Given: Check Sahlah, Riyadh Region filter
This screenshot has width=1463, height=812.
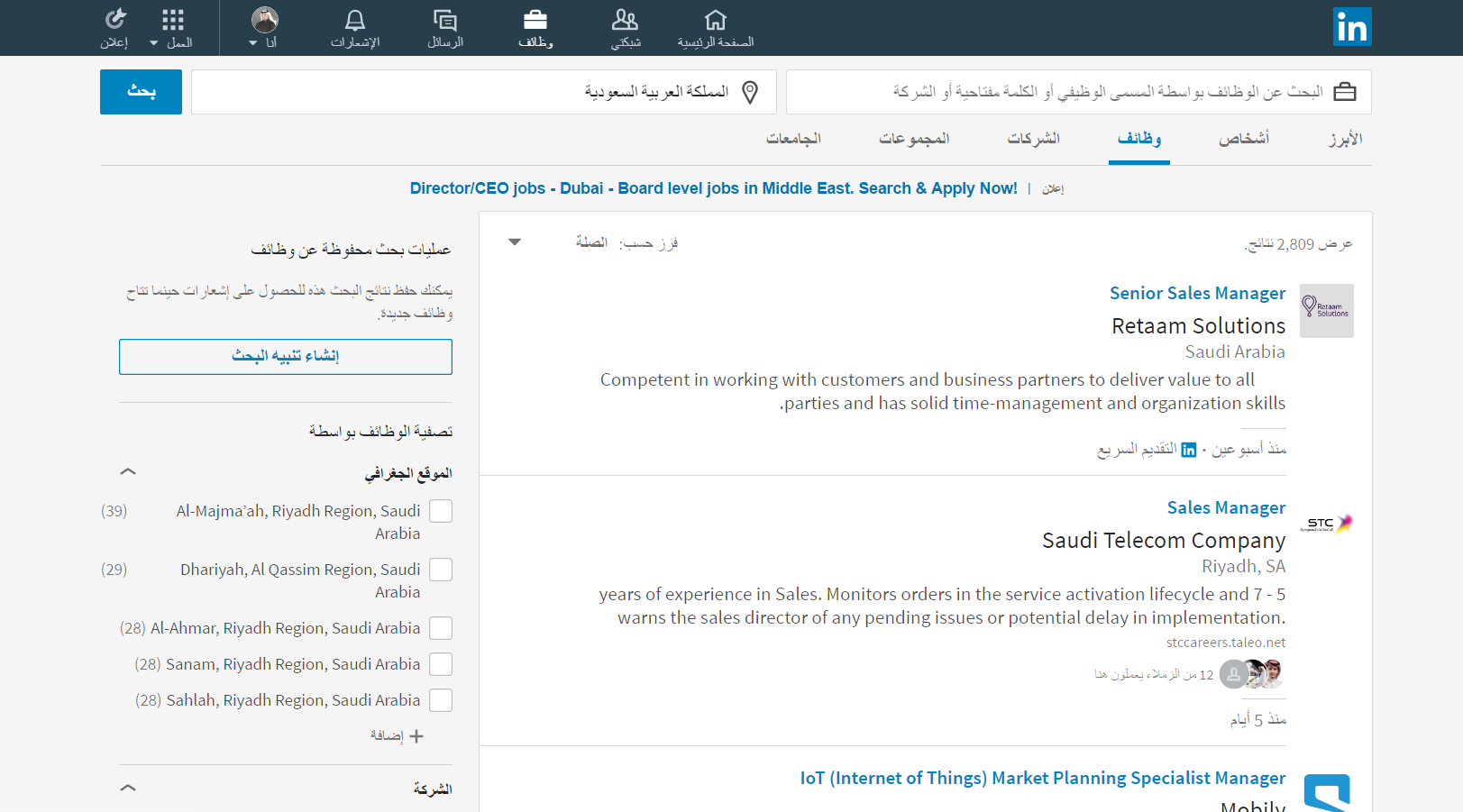Looking at the screenshot, I should point(441,700).
